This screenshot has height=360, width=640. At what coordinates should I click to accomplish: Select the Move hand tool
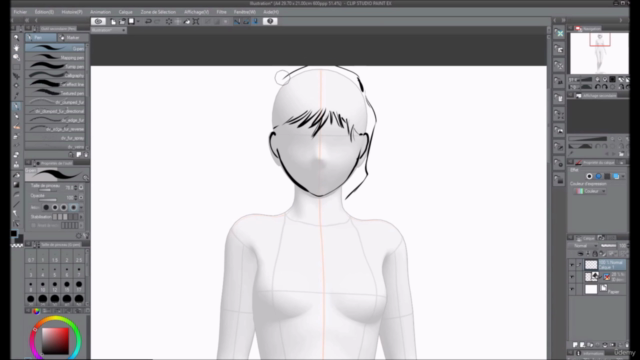(16, 48)
